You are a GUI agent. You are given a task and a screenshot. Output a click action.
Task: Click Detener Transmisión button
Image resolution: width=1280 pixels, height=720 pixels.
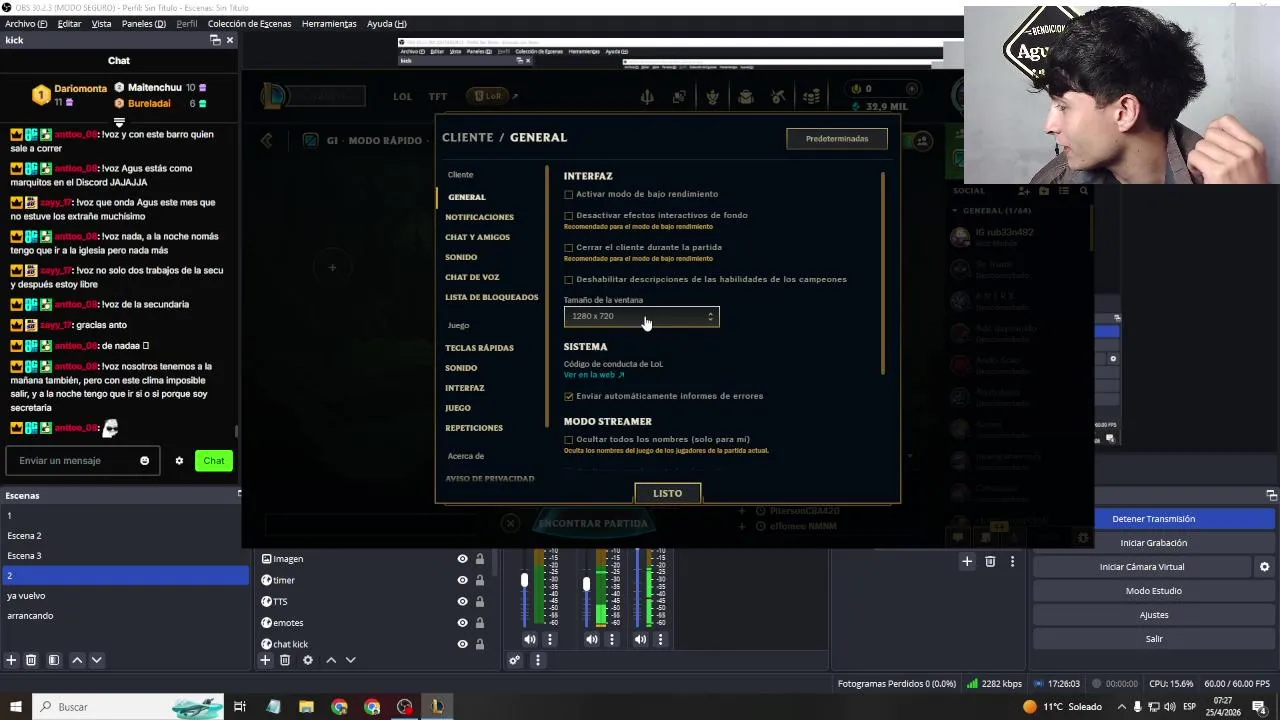1153,519
